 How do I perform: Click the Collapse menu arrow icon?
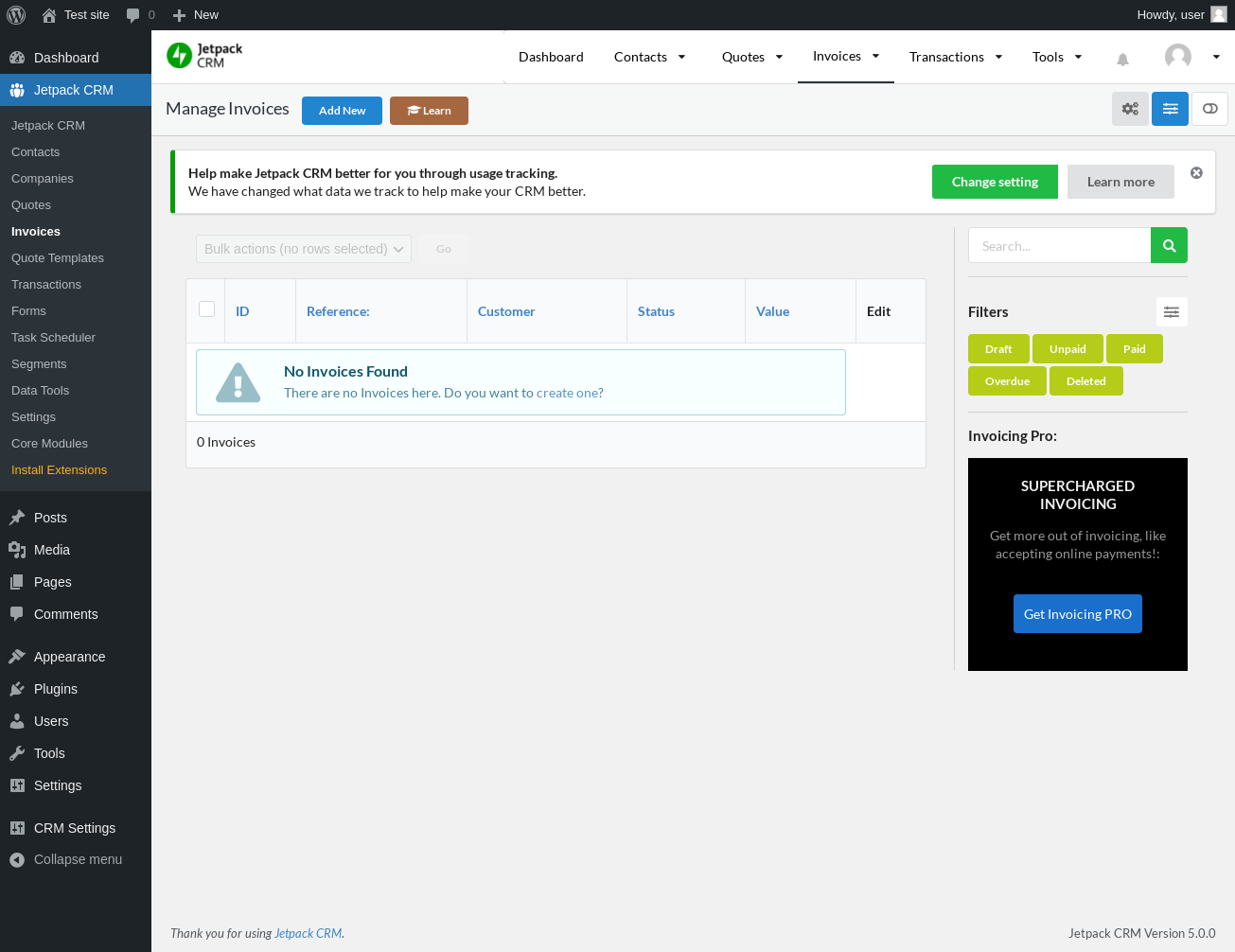pyautogui.click(x=17, y=859)
